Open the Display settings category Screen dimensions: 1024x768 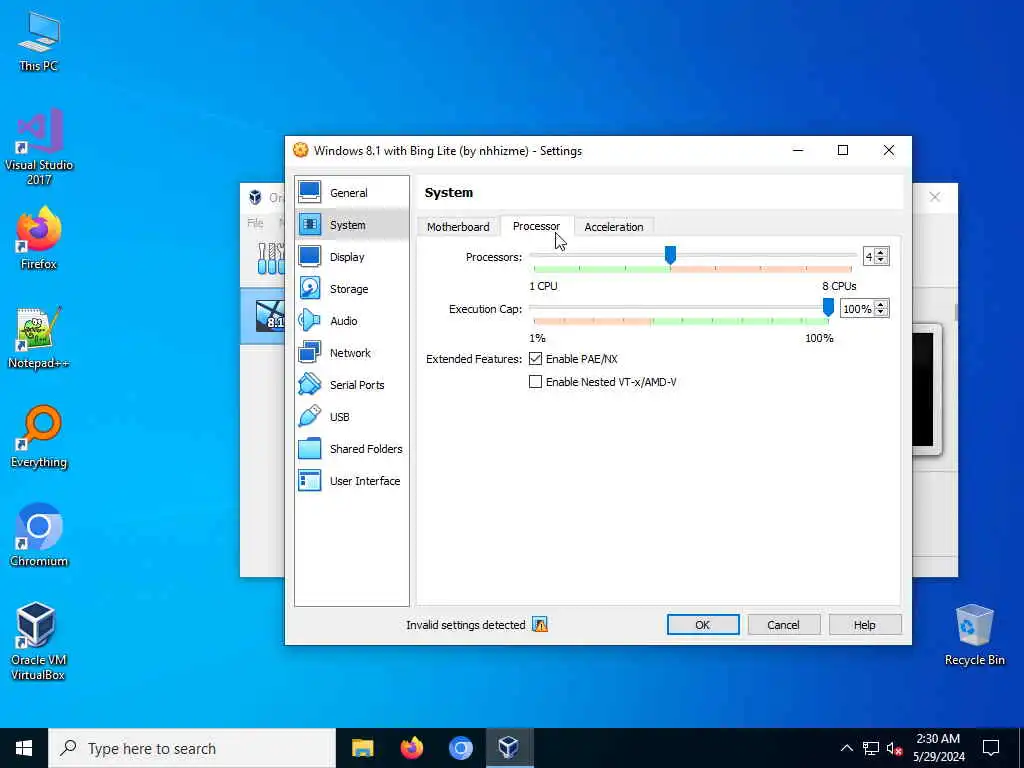click(x=351, y=257)
